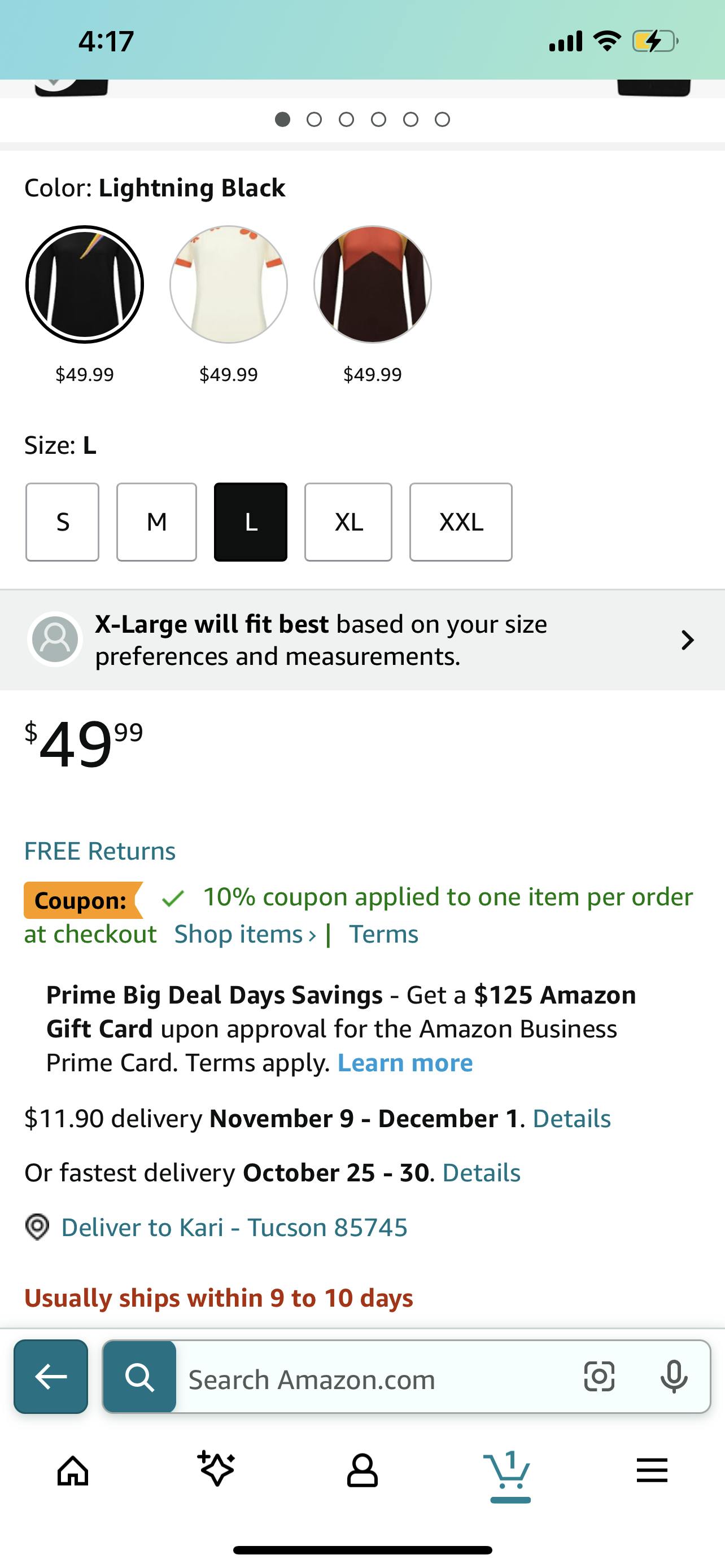Pick size XXL

[461, 522]
